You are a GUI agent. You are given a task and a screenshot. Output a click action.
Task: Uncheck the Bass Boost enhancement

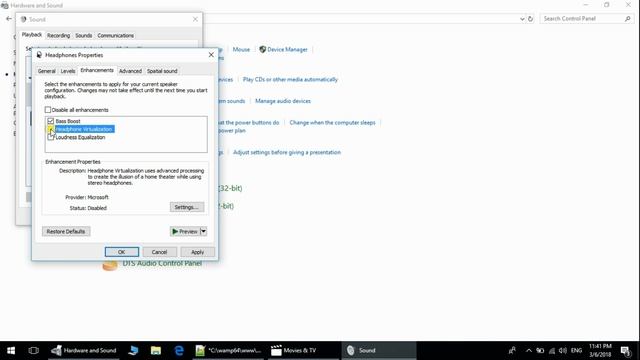point(51,121)
